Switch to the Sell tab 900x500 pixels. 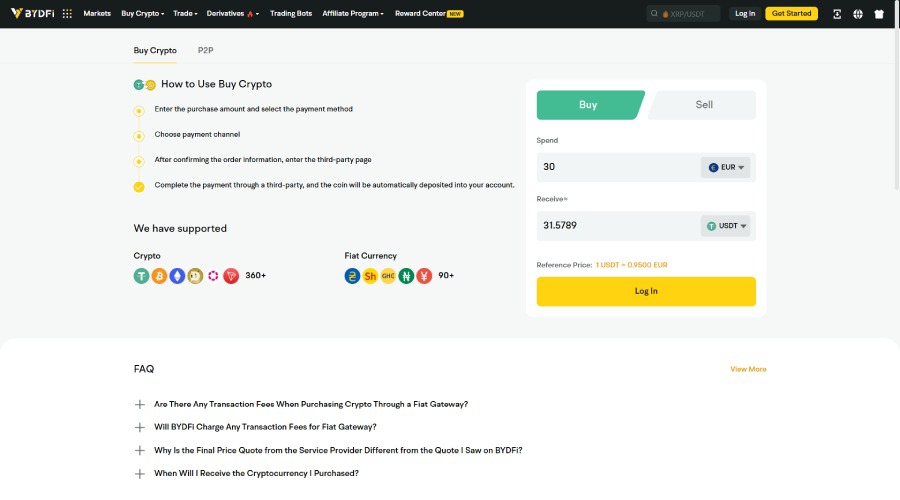[x=703, y=105]
